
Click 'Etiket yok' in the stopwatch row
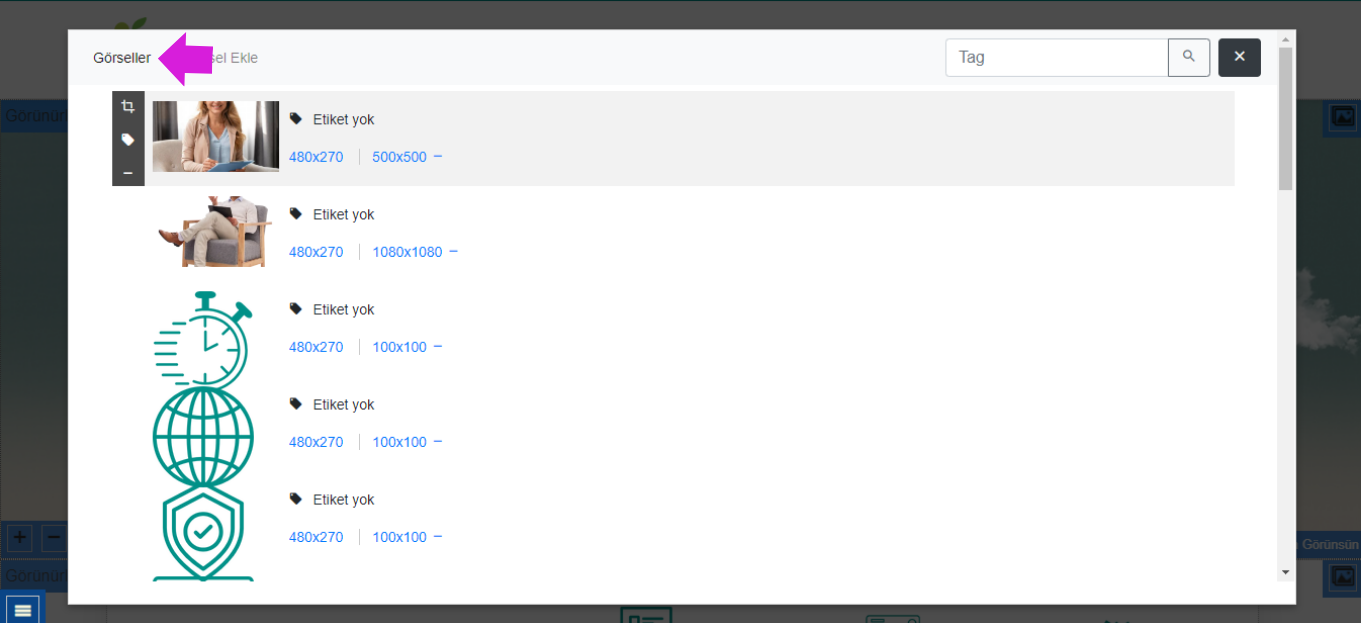pyautogui.click(x=343, y=309)
